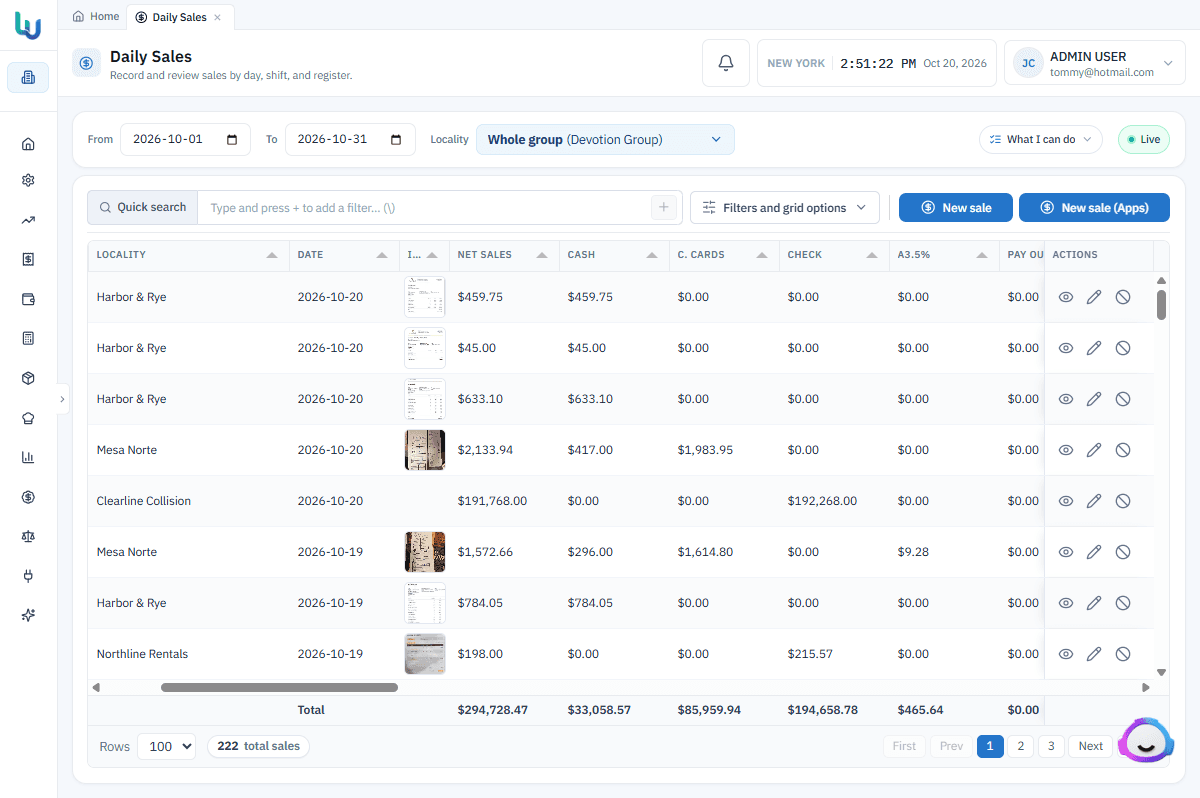This screenshot has height=798, width=1200.
Task: Void the Harbor & Rye $45.00 sale
Action: 1123,348
